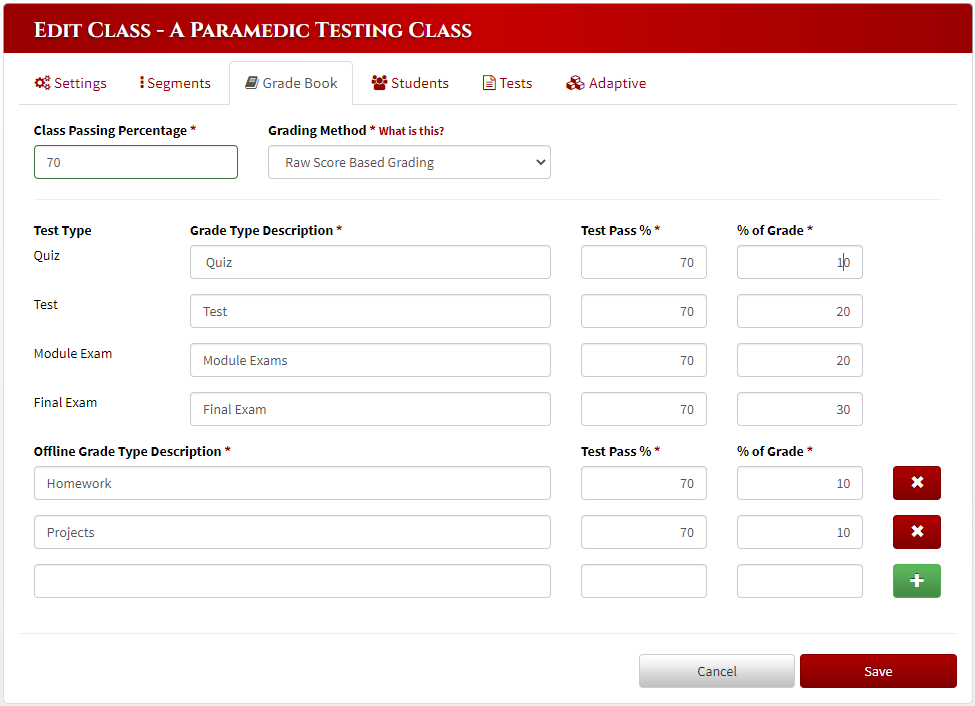Click the Segments tab icon
This screenshot has height=706, width=975.
click(x=144, y=83)
